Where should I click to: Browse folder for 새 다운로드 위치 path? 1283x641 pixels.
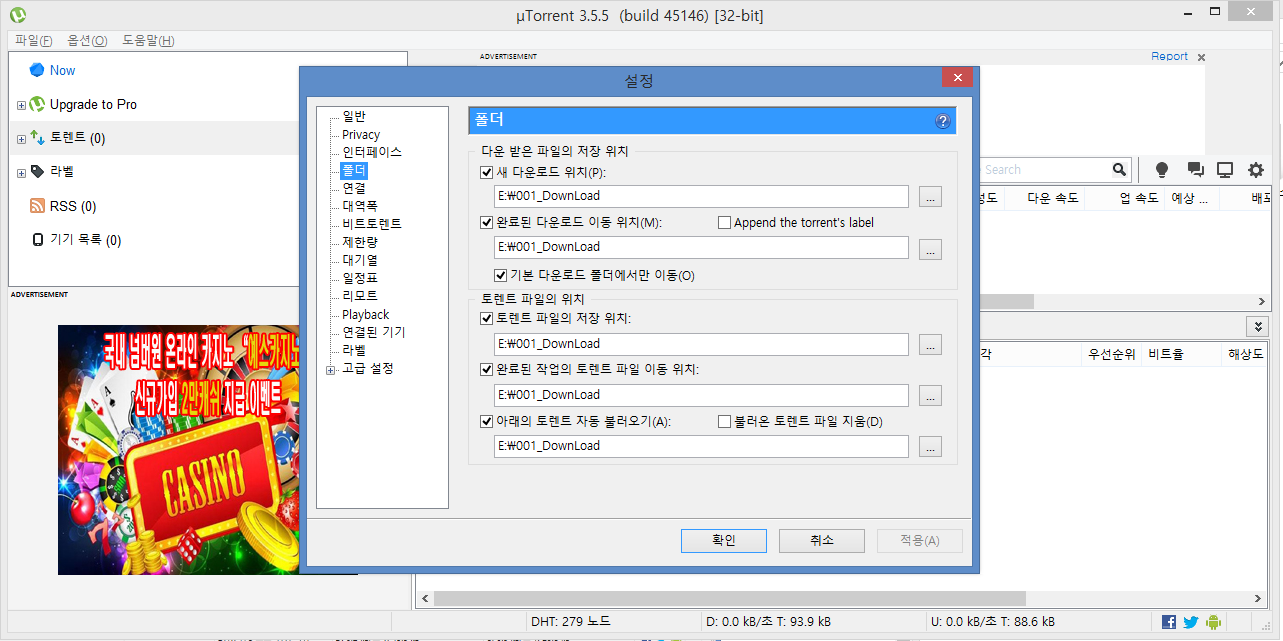coord(931,197)
